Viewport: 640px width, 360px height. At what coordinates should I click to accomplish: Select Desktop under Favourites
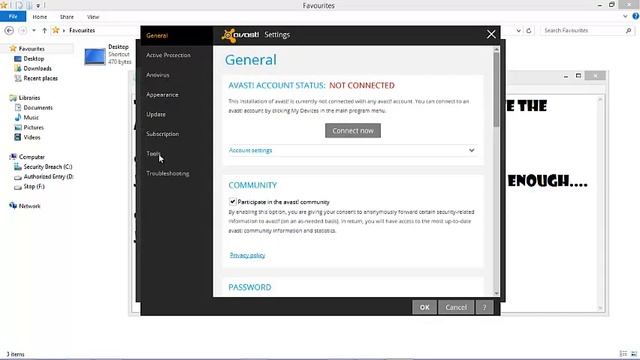pyautogui.click(x=33, y=59)
